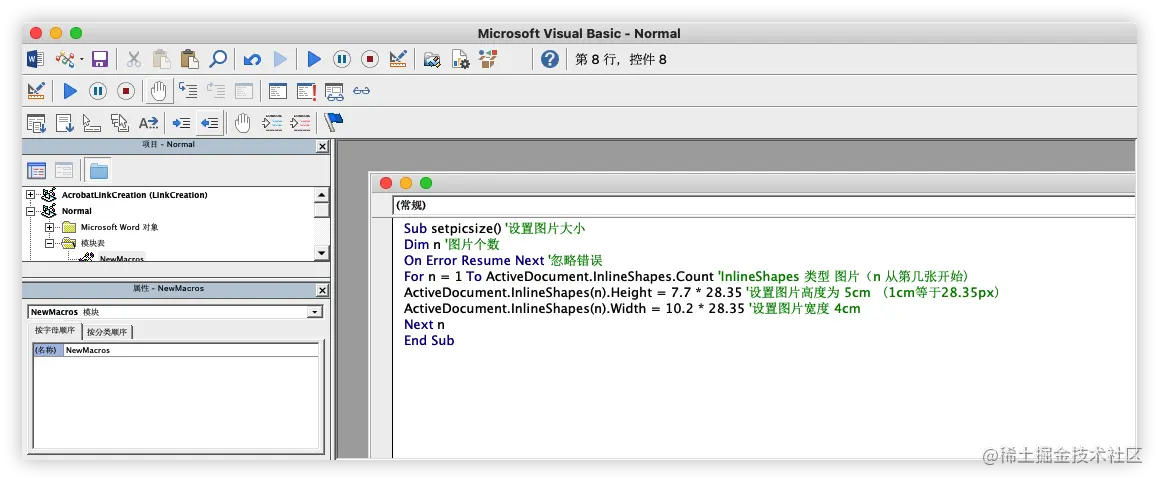Click View Object in project panel
1159x482 pixels.
(64, 171)
